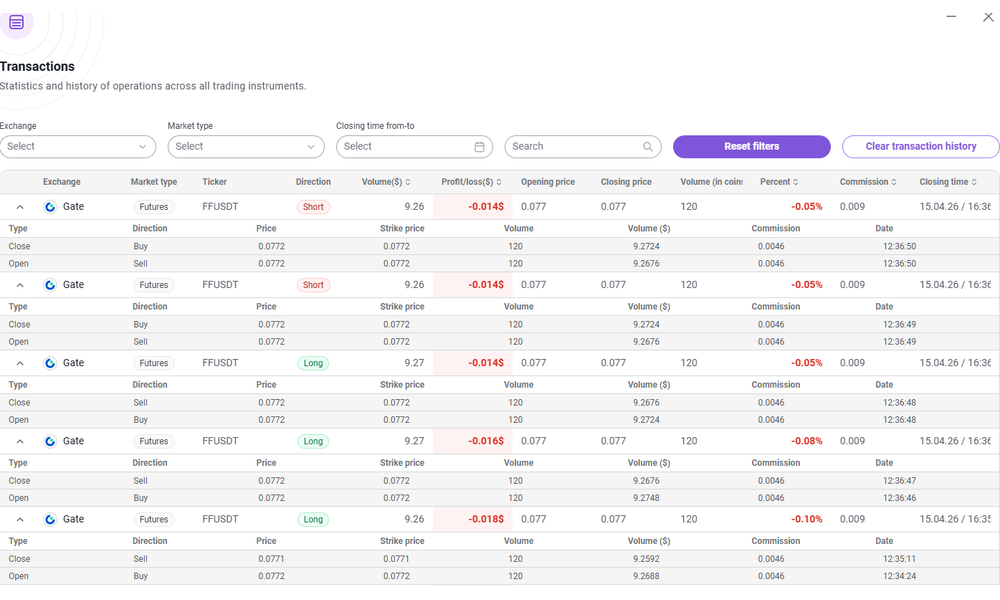The image size is (1000, 600).
Task: Open the Exchange filter dropdown
Action: [78, 147]
